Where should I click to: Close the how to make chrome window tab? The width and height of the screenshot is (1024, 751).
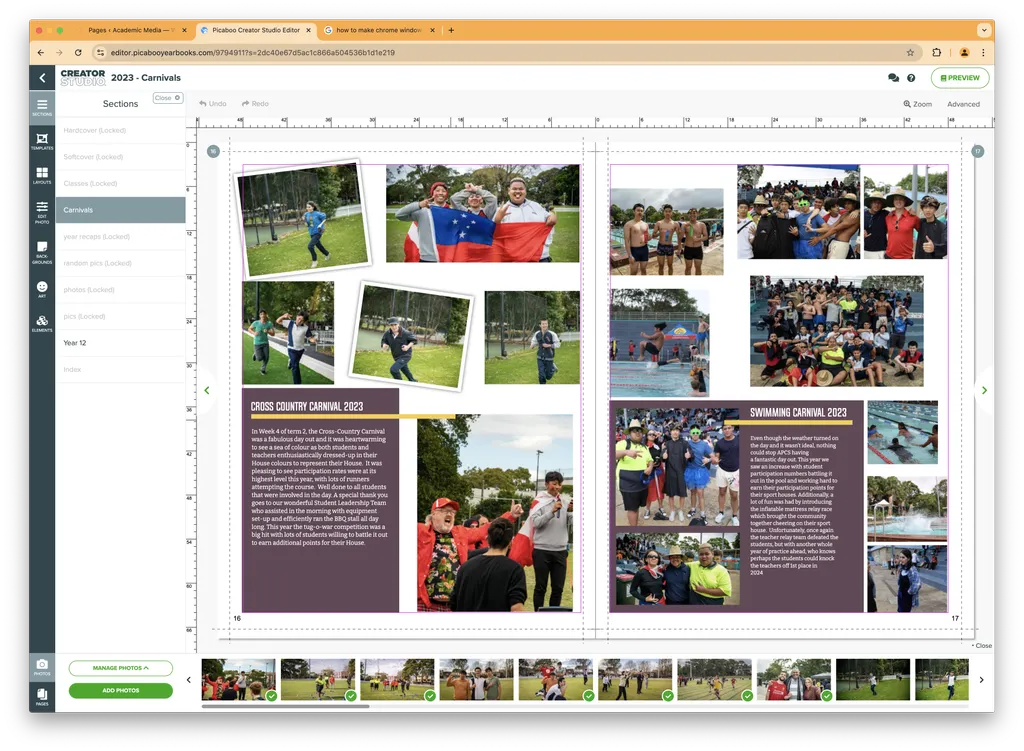pos(432,30)
